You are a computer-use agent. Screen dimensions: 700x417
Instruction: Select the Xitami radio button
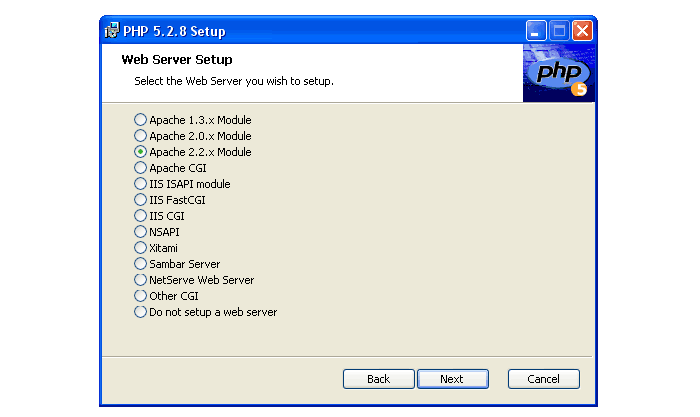140,248
